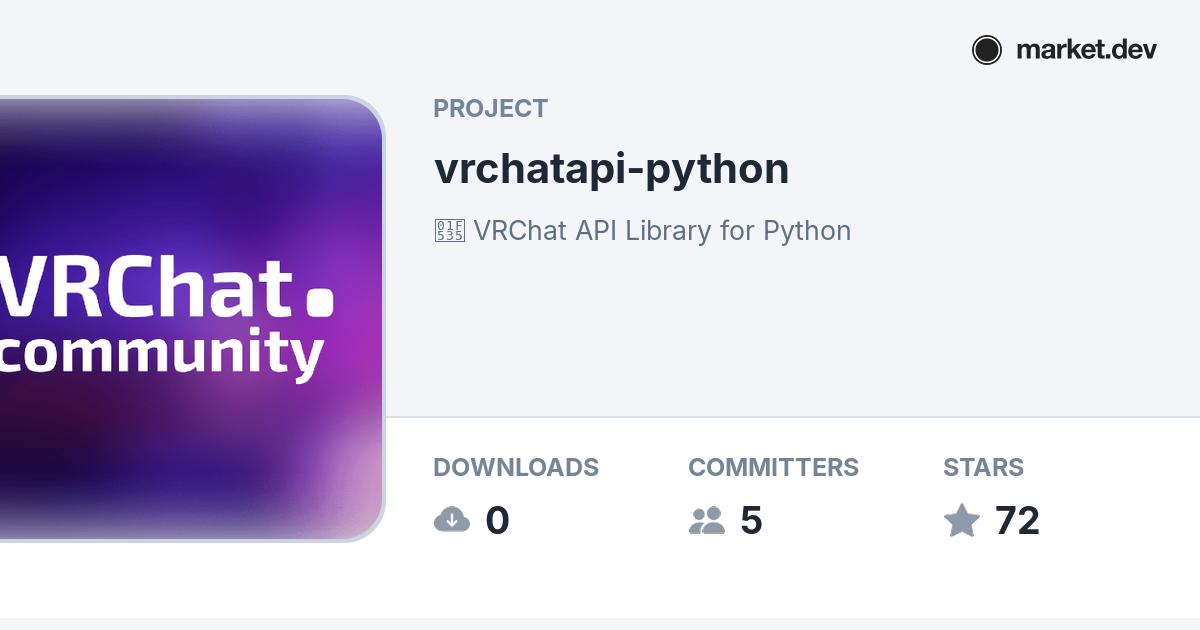Click the DOWNLOADS label
Viewport: 1200px width, 630px height.
click(516, 467)
